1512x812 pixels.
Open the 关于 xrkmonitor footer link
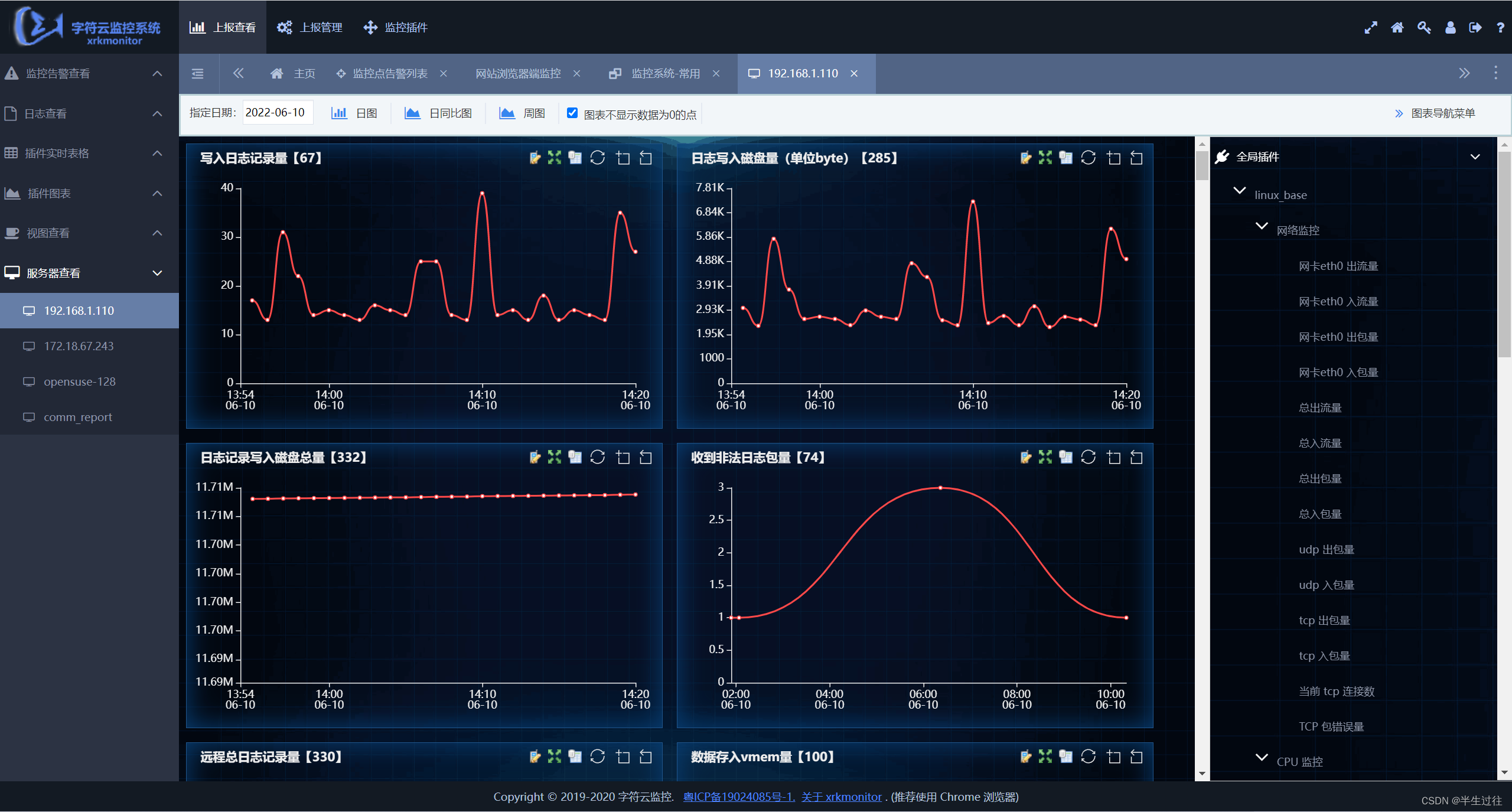[x=841, y=797]
